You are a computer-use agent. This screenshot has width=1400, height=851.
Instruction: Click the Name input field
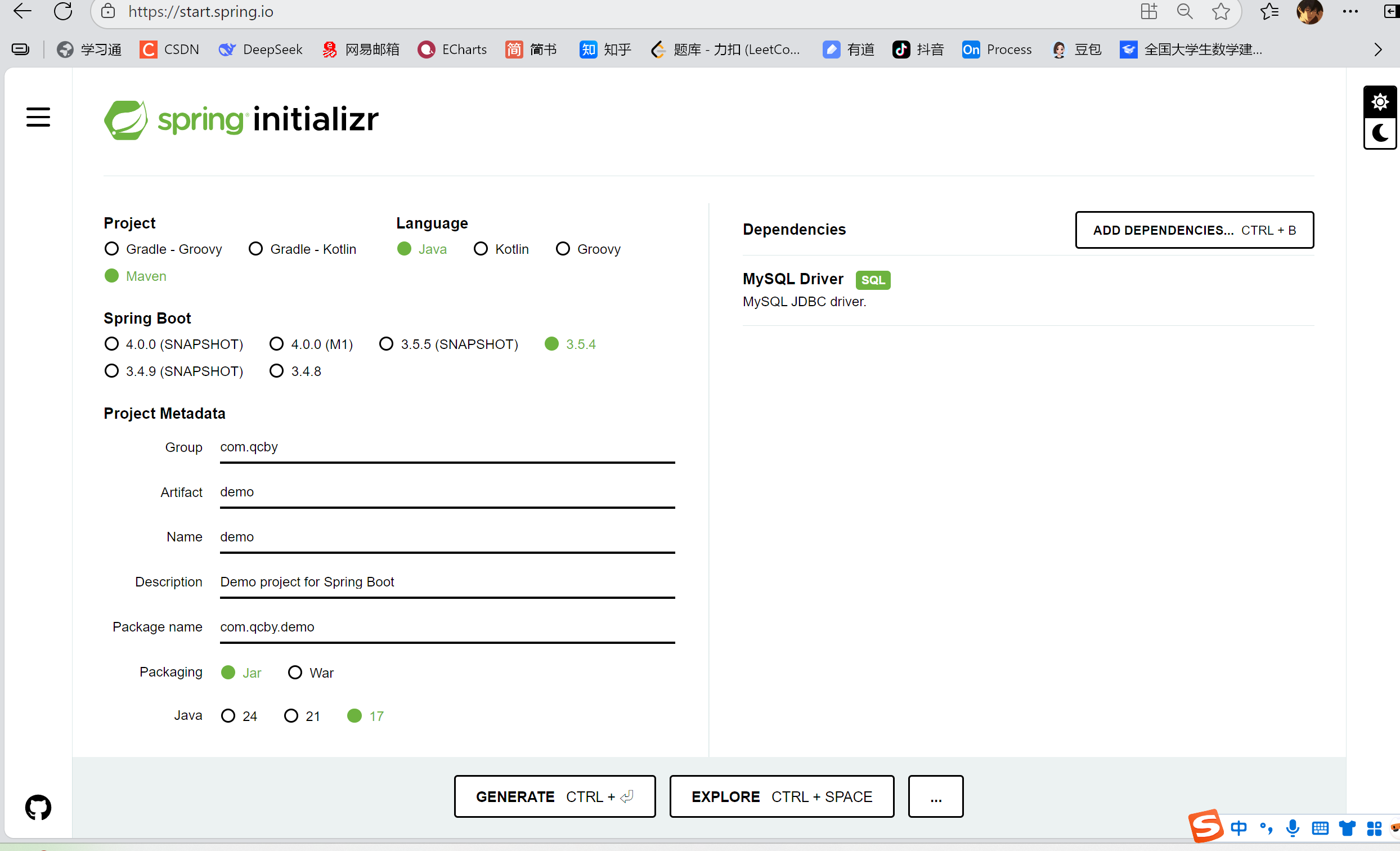click(447, 537)
